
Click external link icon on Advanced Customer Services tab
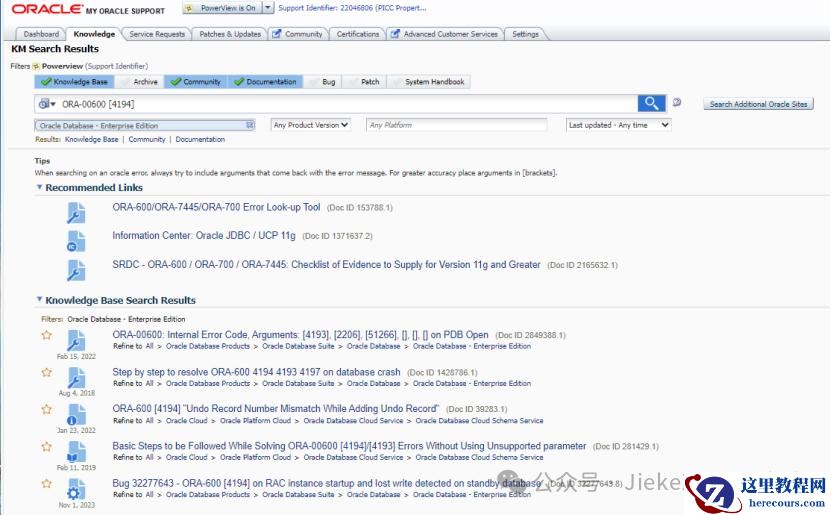(x=395, y=34)
